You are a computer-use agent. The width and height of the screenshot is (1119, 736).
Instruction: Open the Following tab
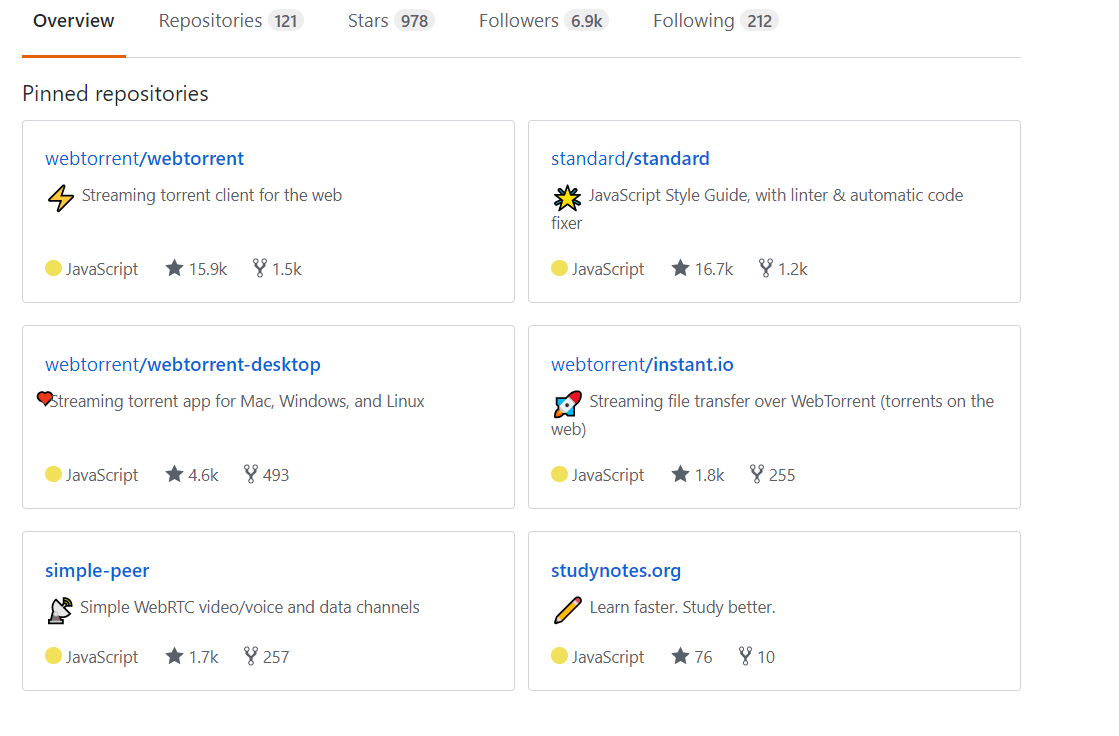pyautogui.click(x=715, y=21)
